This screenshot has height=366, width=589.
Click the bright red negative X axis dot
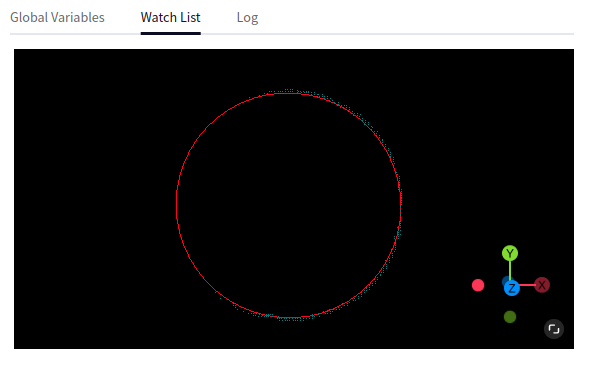(478, 285)
